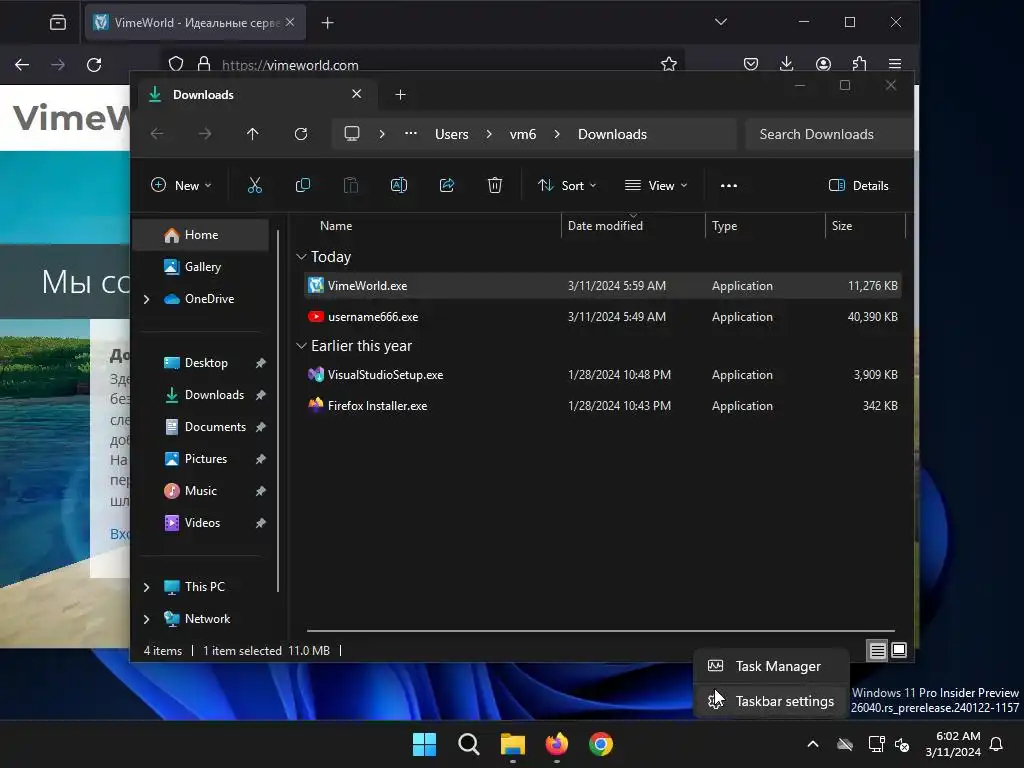The height and width of the screenshot is (768, 1024).
Task: Close the Downloads tab in File Explorer
Action: (357, 94)
